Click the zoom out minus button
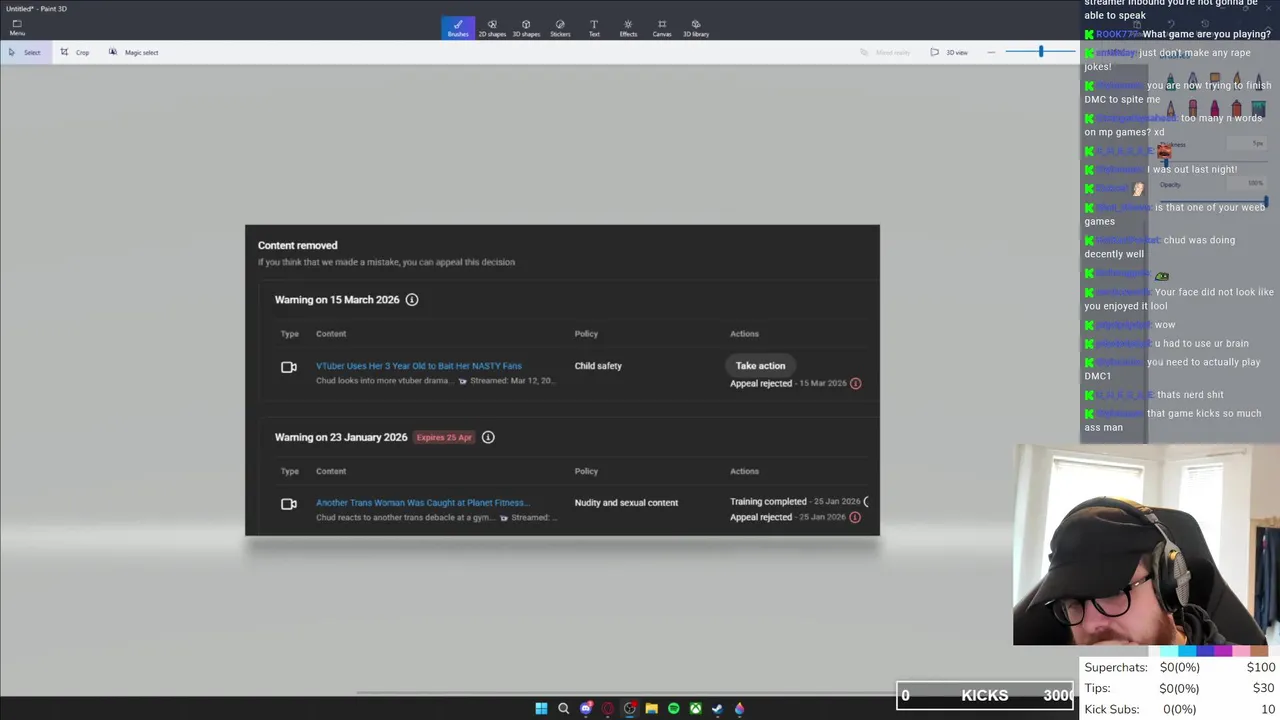This screenshot has width=1280, height=720. click(x=990, y=52)
